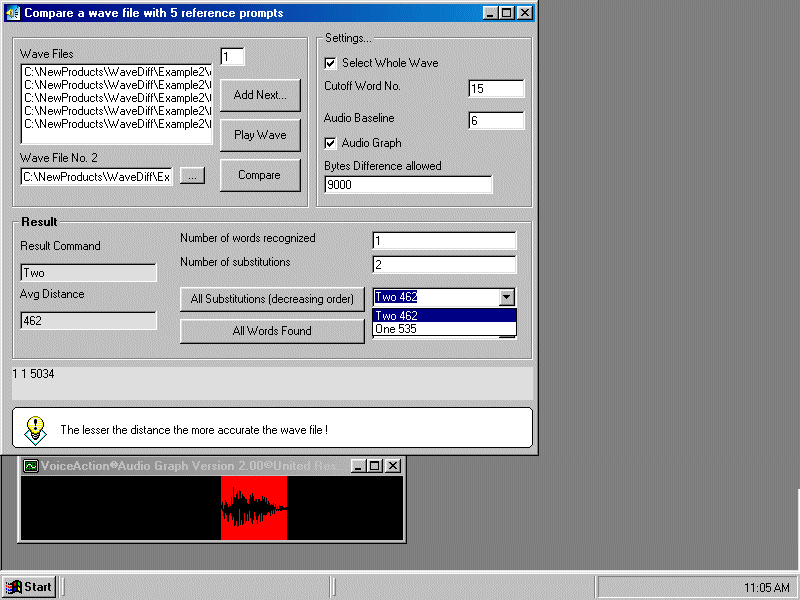
Task: Click the light bulb tip icon
Action: click(x=35, y=430)
